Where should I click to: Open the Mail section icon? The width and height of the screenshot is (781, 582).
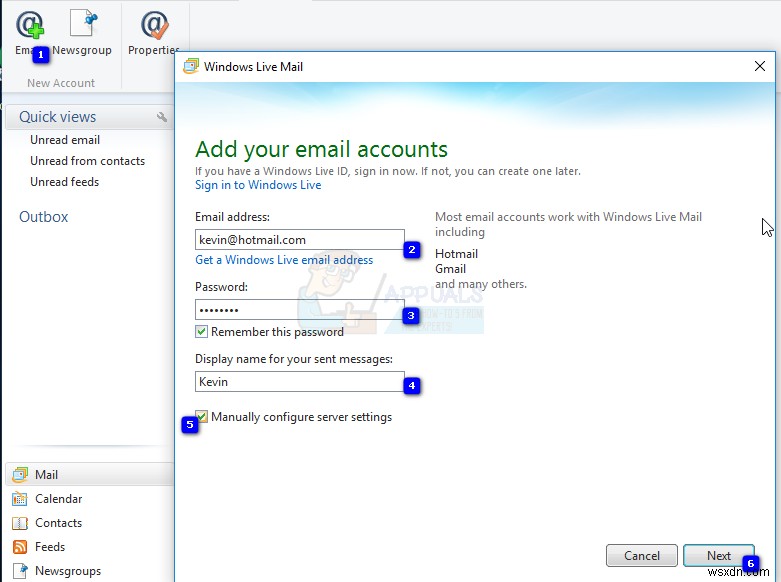tap(20, 474)
